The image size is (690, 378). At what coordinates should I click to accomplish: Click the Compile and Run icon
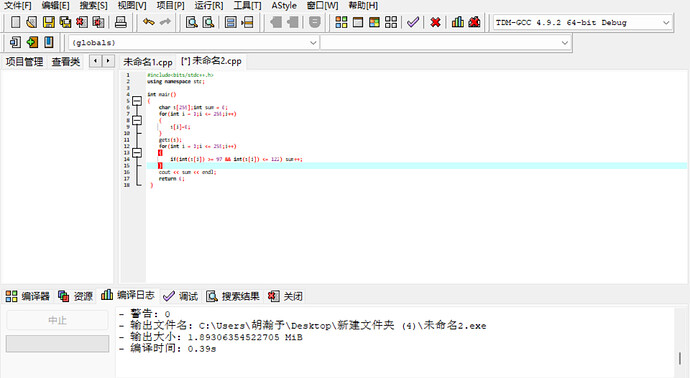tap(374, 22)
